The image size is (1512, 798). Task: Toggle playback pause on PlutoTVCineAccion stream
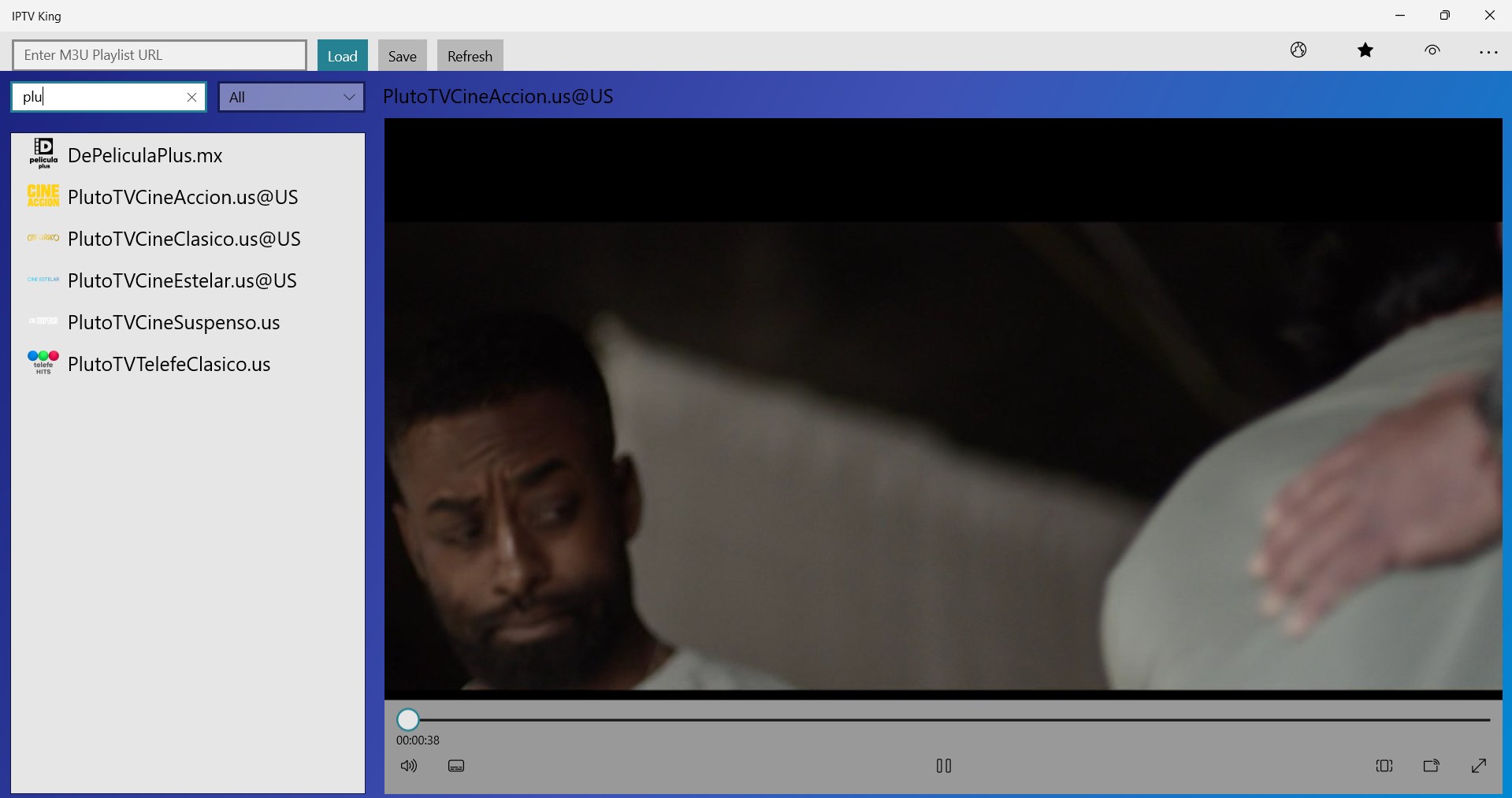pos(943,765)
